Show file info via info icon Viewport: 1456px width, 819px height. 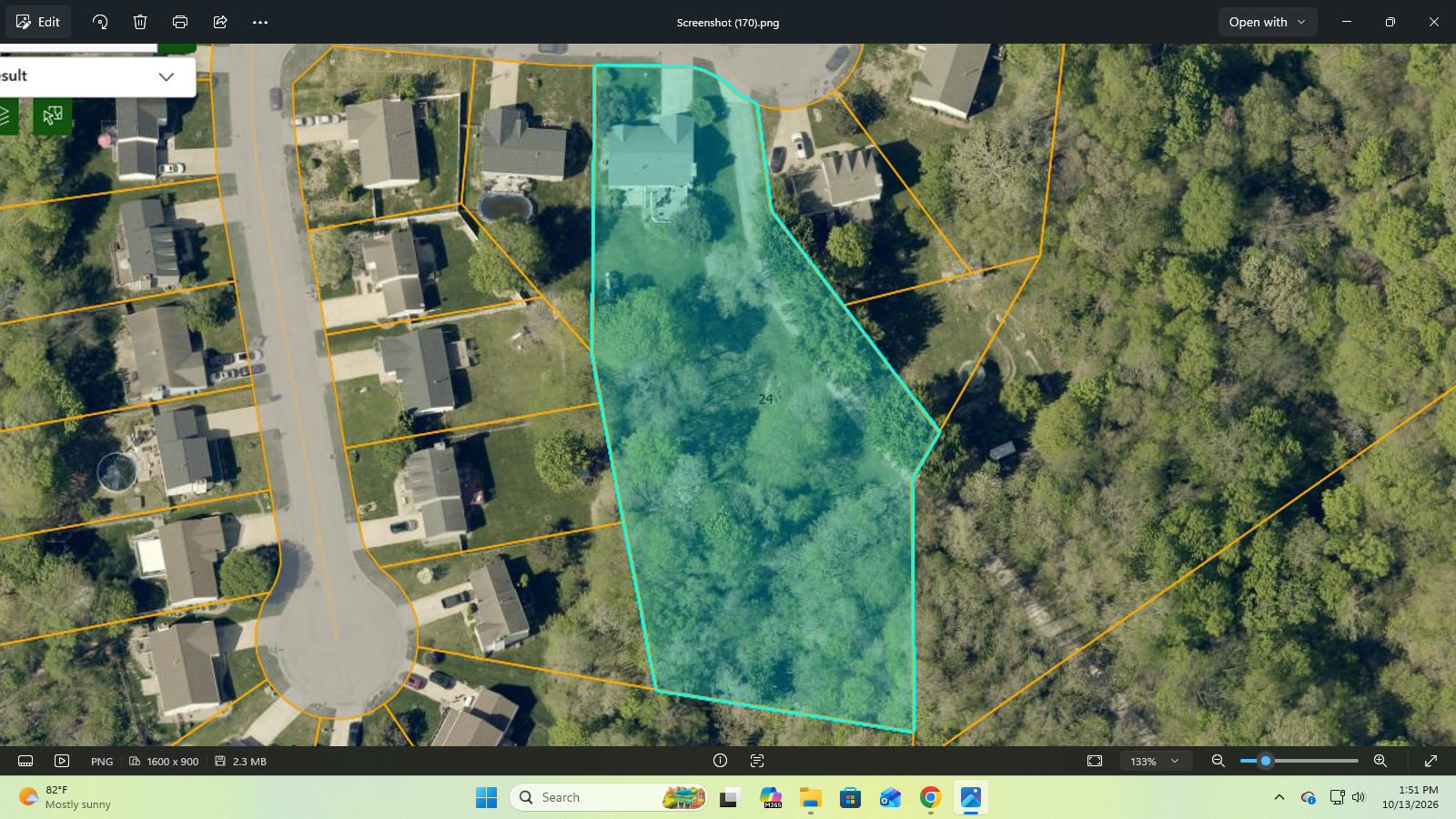[x=720, y=761]
